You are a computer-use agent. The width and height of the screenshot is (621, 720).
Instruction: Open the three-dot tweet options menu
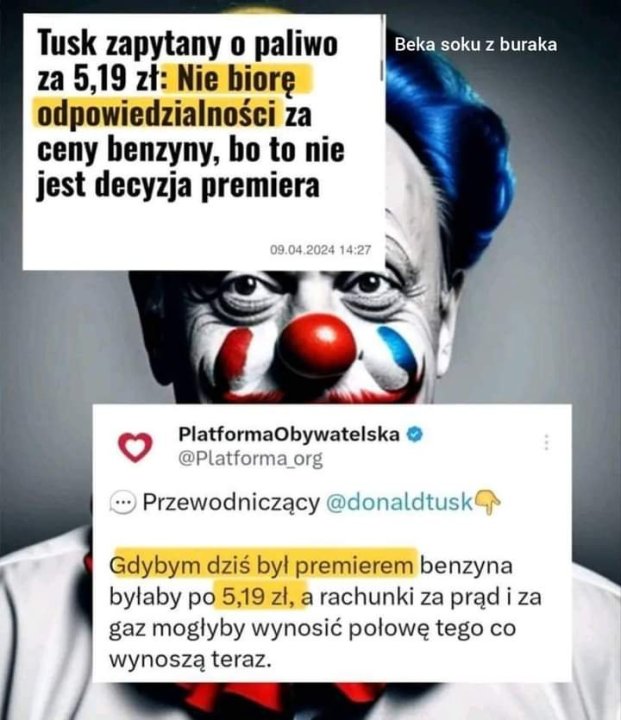click(547, 442)
